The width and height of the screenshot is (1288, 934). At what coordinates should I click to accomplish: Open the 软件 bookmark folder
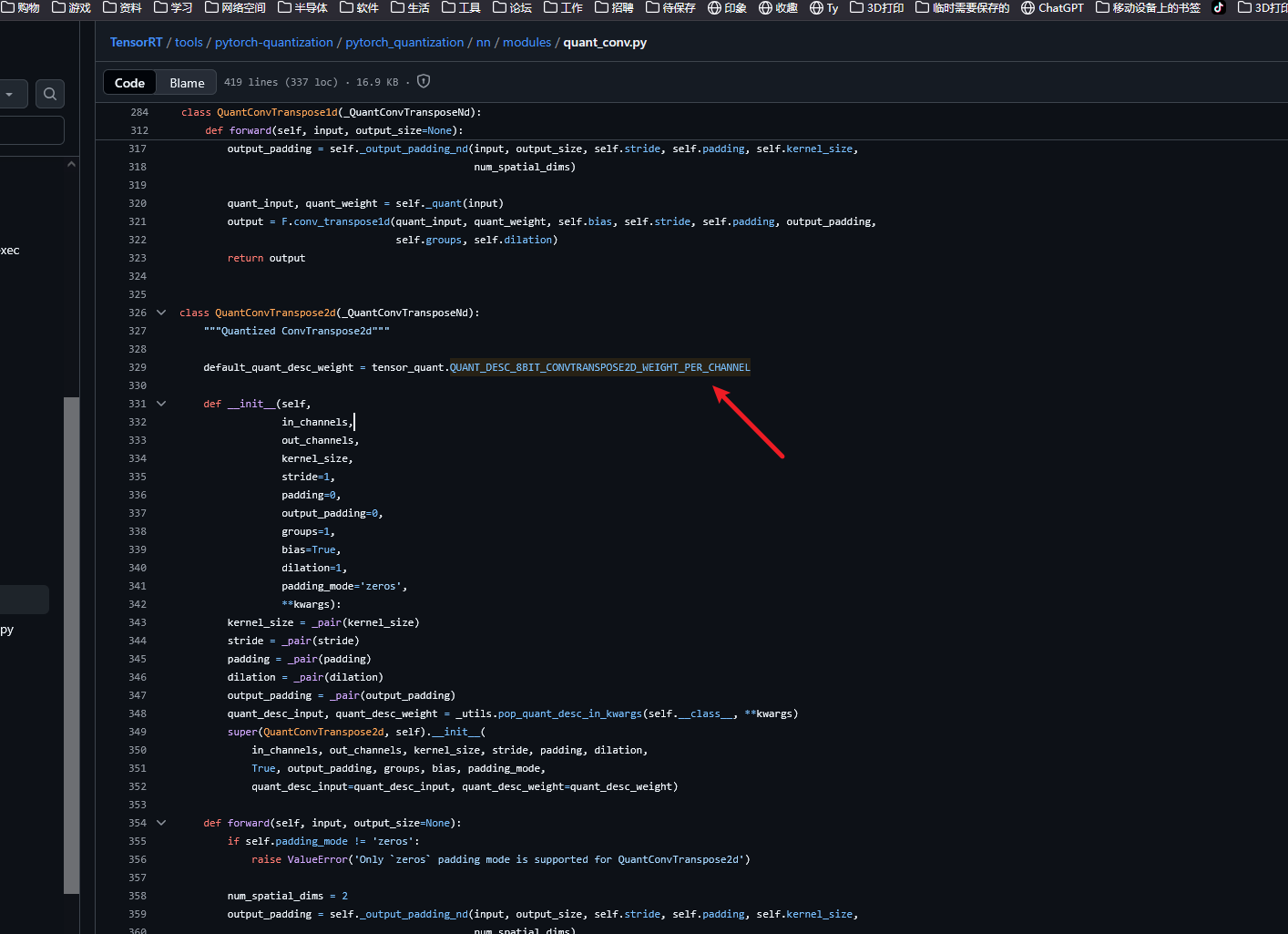point(359,8)
